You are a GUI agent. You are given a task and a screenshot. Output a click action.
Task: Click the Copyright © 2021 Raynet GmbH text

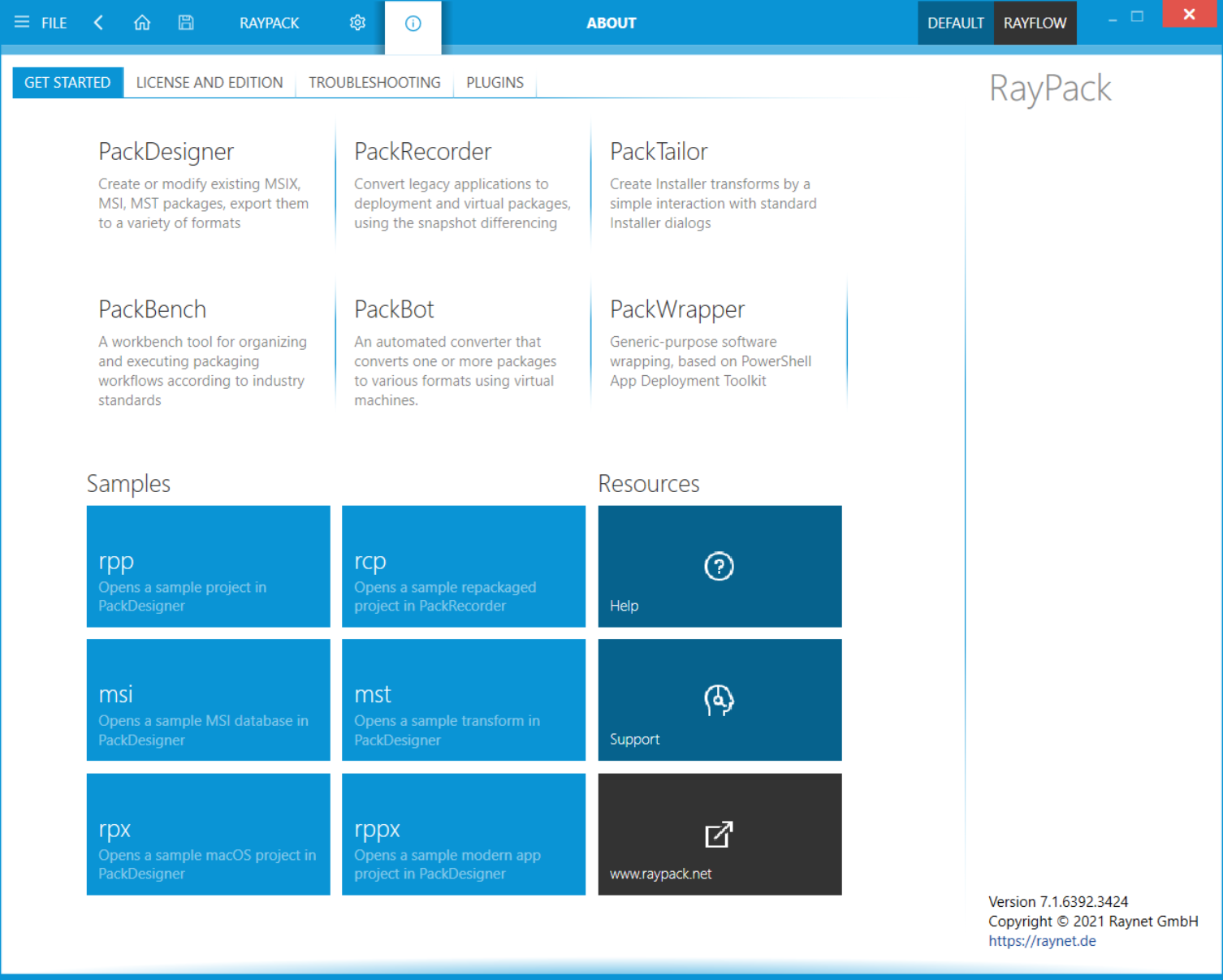coord(1093,922)
